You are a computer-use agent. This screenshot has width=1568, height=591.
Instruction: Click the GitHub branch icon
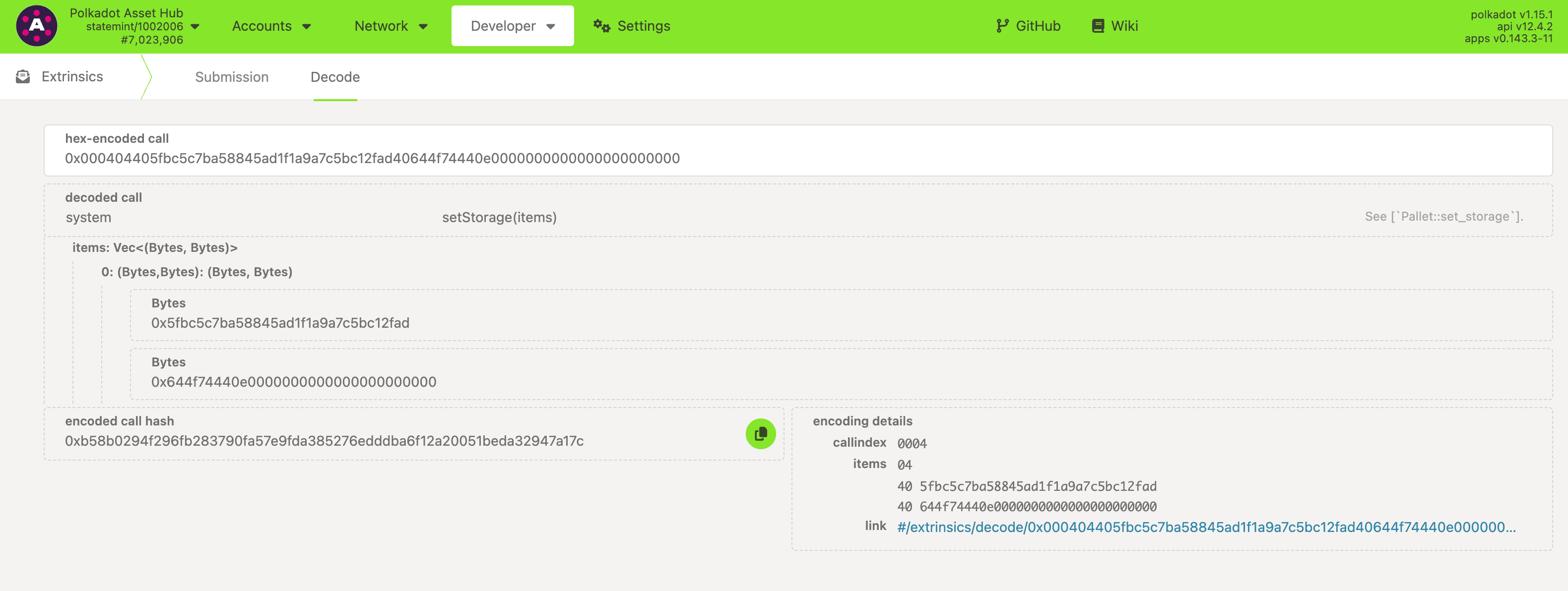pyautogui.click(x=1002, y=26)
